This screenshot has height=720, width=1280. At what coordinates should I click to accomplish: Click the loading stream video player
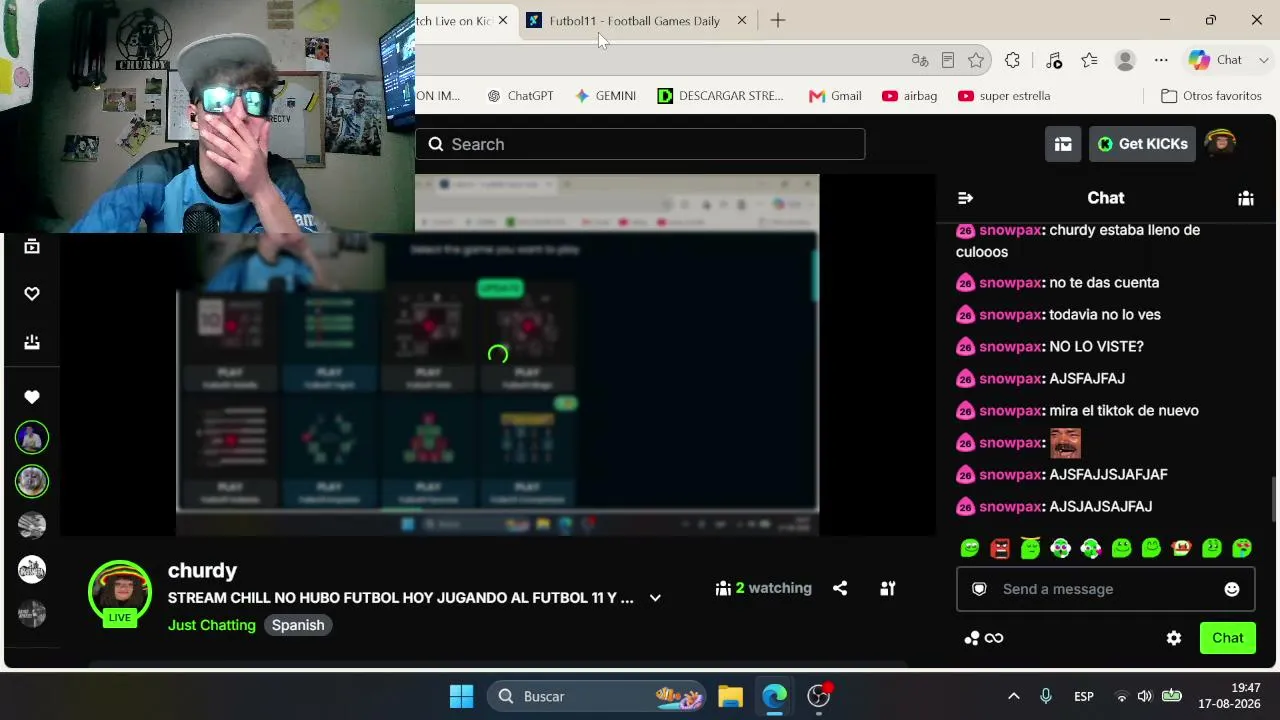pos(498,355)
